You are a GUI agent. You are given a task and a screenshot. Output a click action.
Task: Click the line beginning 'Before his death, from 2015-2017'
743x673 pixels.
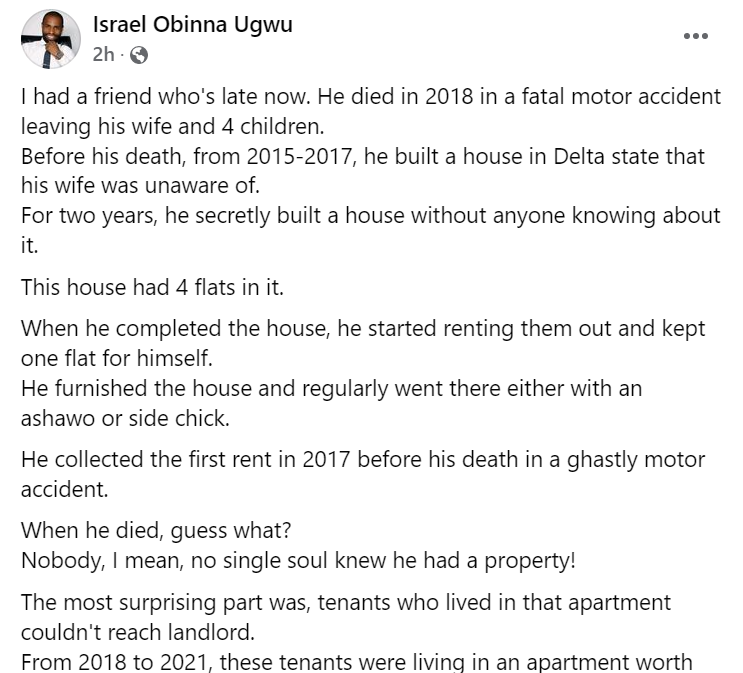(x=363, y=156)
